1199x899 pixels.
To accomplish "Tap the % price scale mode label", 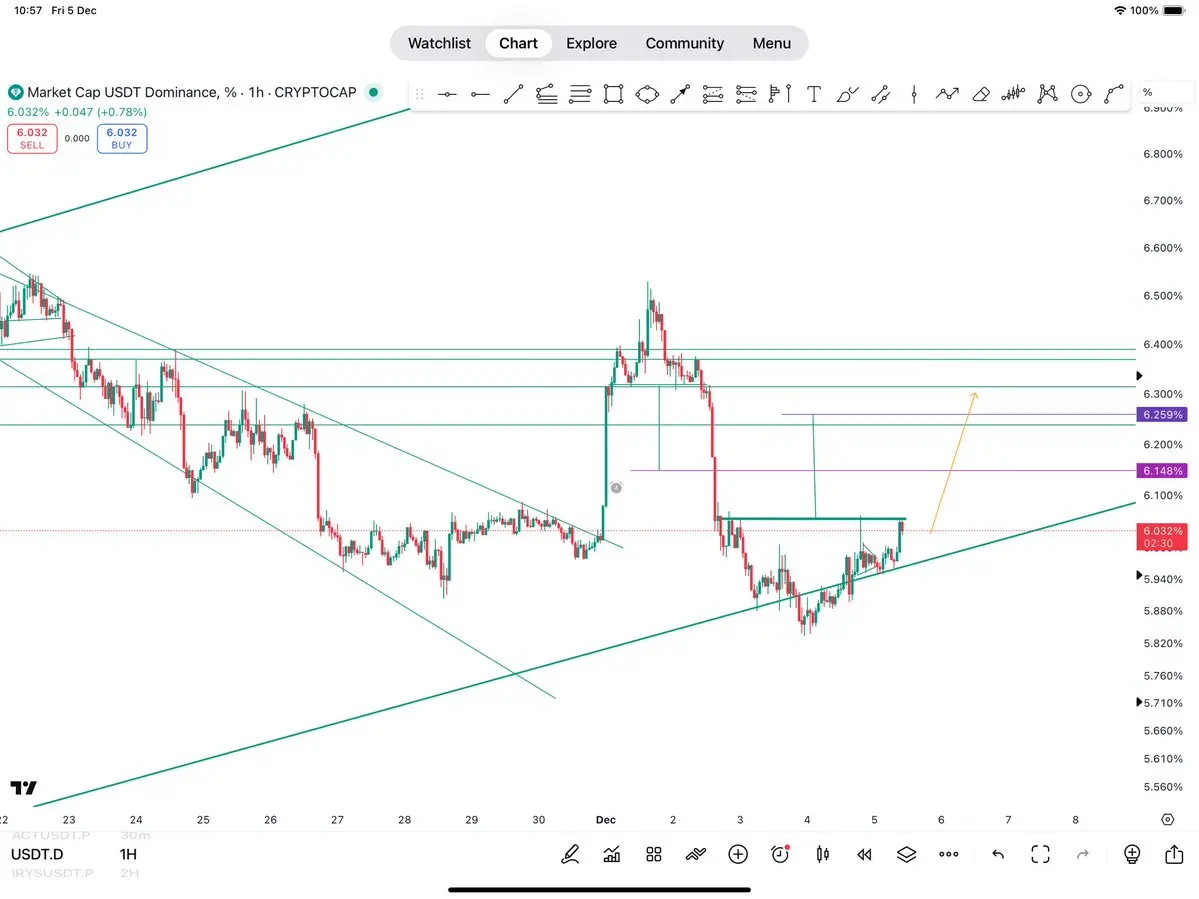I will pos(1148,92).
